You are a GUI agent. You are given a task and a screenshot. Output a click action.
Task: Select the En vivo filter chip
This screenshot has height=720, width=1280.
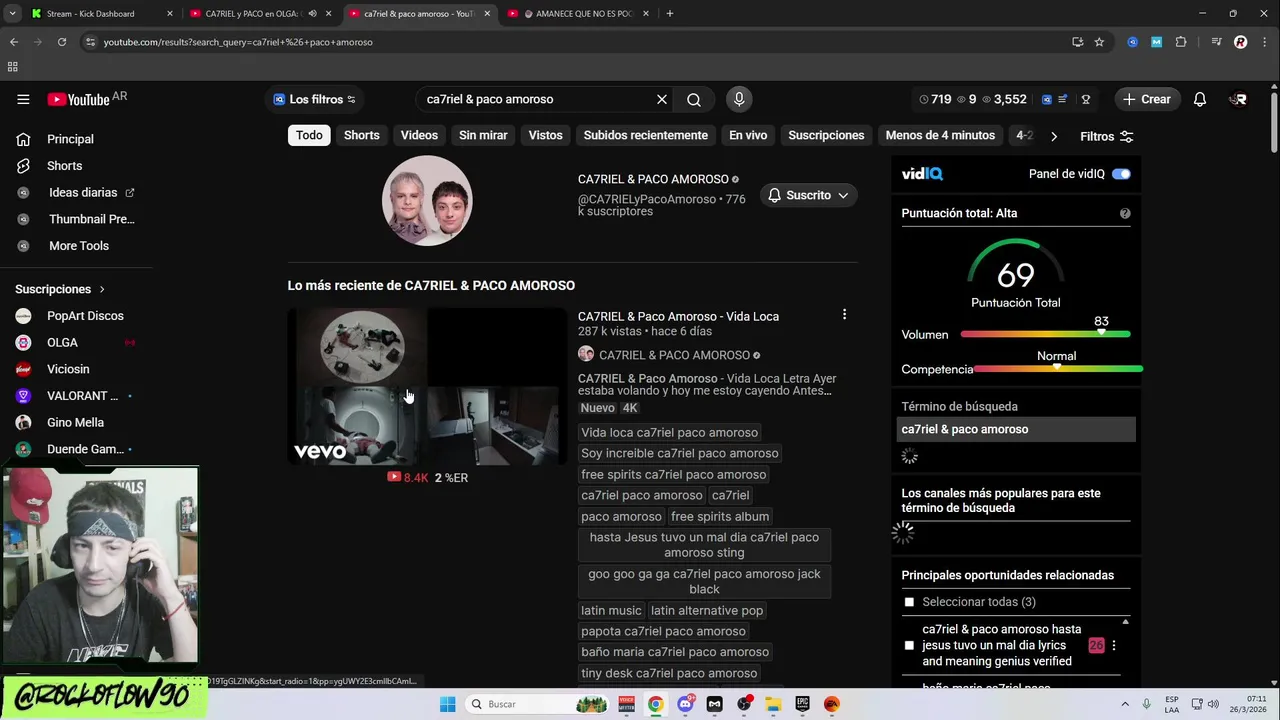click(x=748, y=135)
